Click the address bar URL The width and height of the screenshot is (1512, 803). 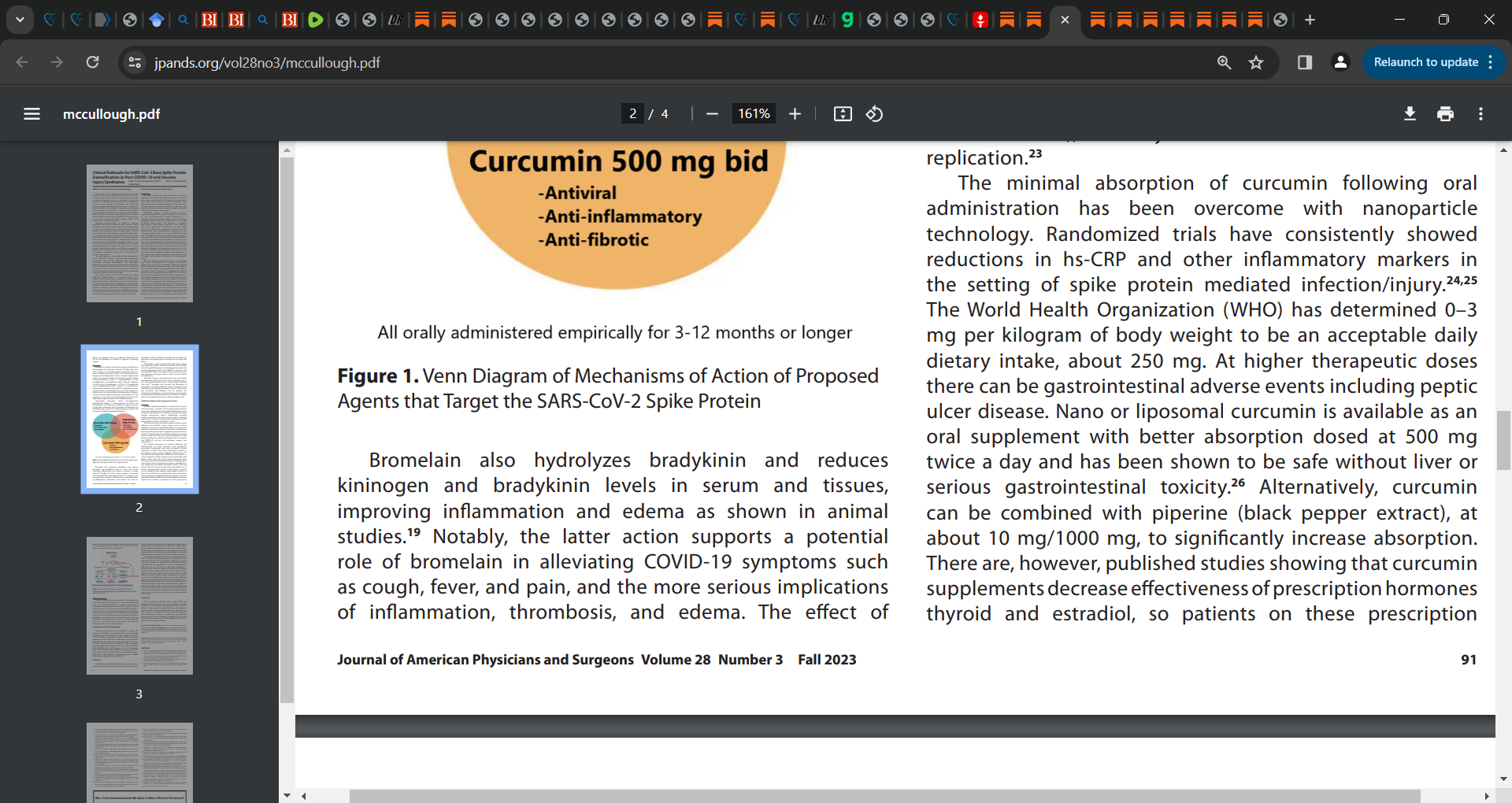(267, 62)
